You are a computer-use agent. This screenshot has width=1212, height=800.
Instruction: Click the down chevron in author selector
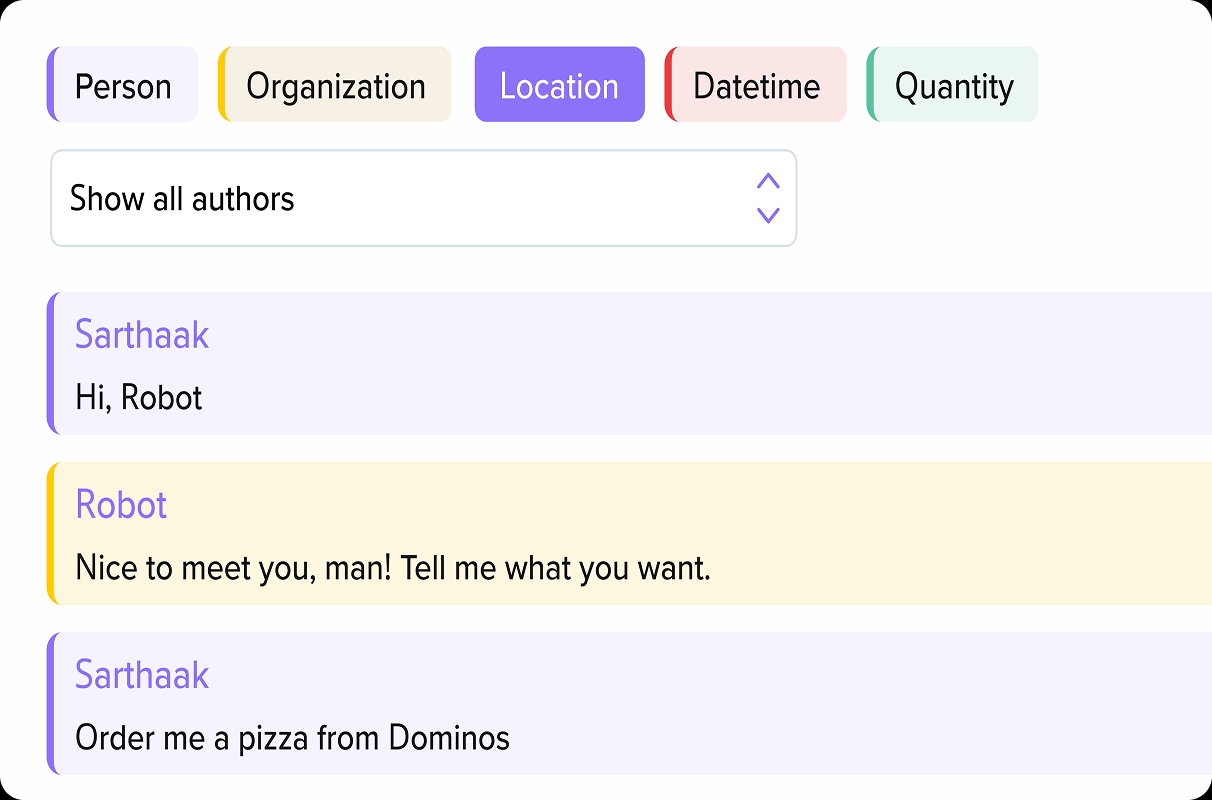768,215
